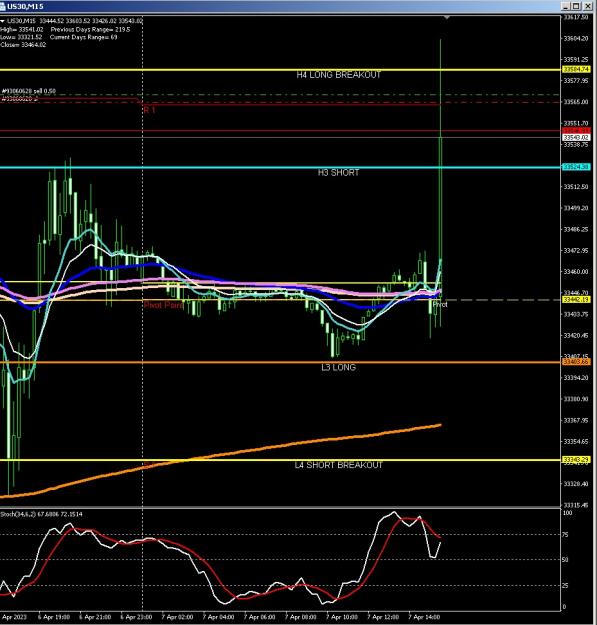Maximize the US30,M15 chart window
Viewport: 597px width, 625px height.
[576, 6]
